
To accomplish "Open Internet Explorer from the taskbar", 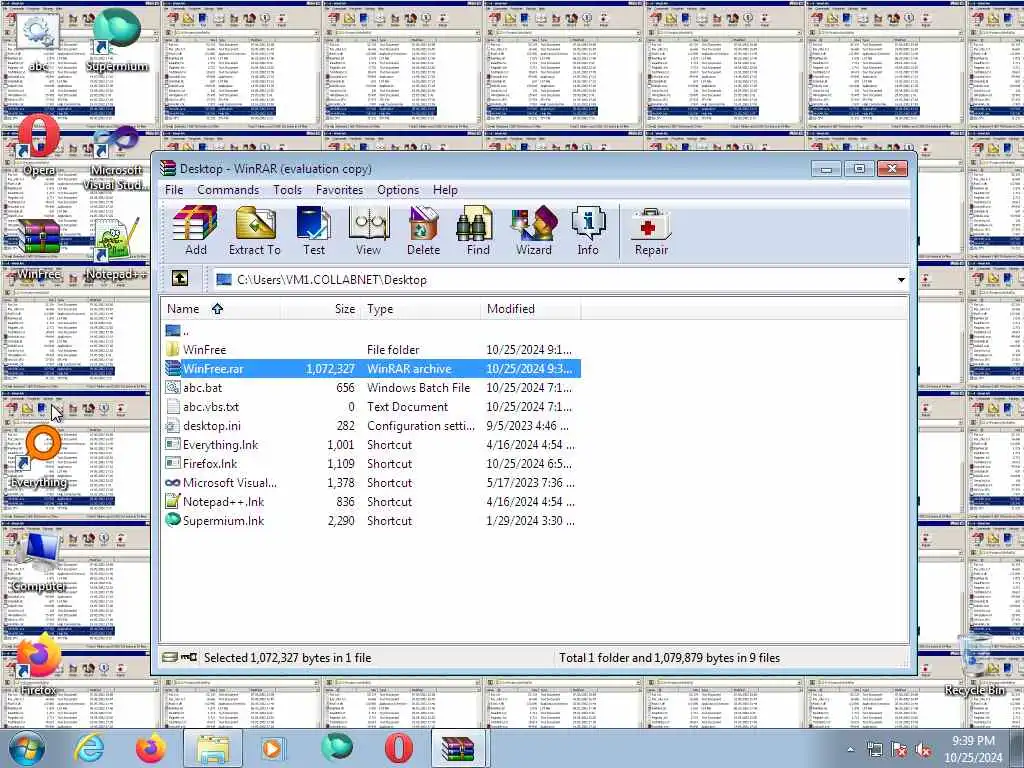I will (89, 748).
